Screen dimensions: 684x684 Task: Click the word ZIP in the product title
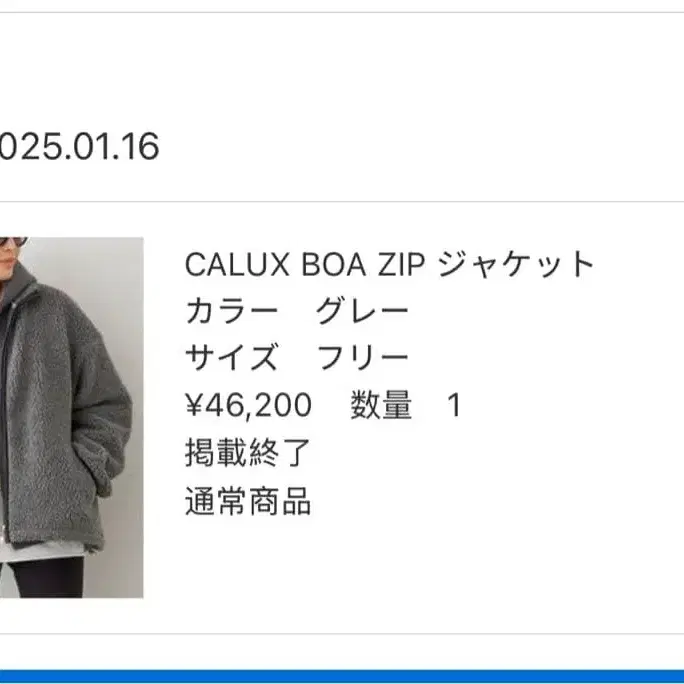(x=401, y=265)
